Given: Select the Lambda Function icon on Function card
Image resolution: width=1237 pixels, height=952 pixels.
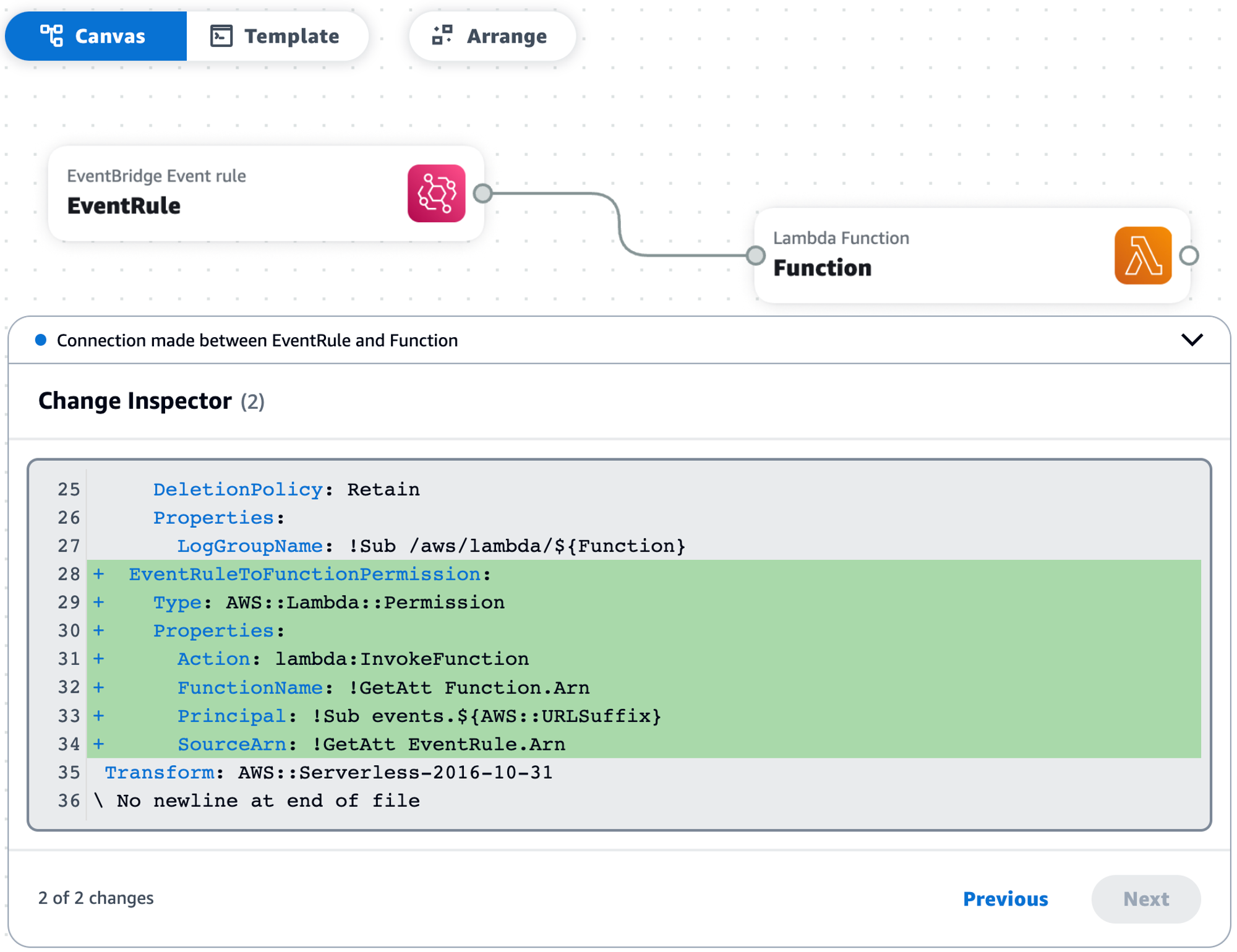Looking at the screenshot, I should (x=1142, y=255).
